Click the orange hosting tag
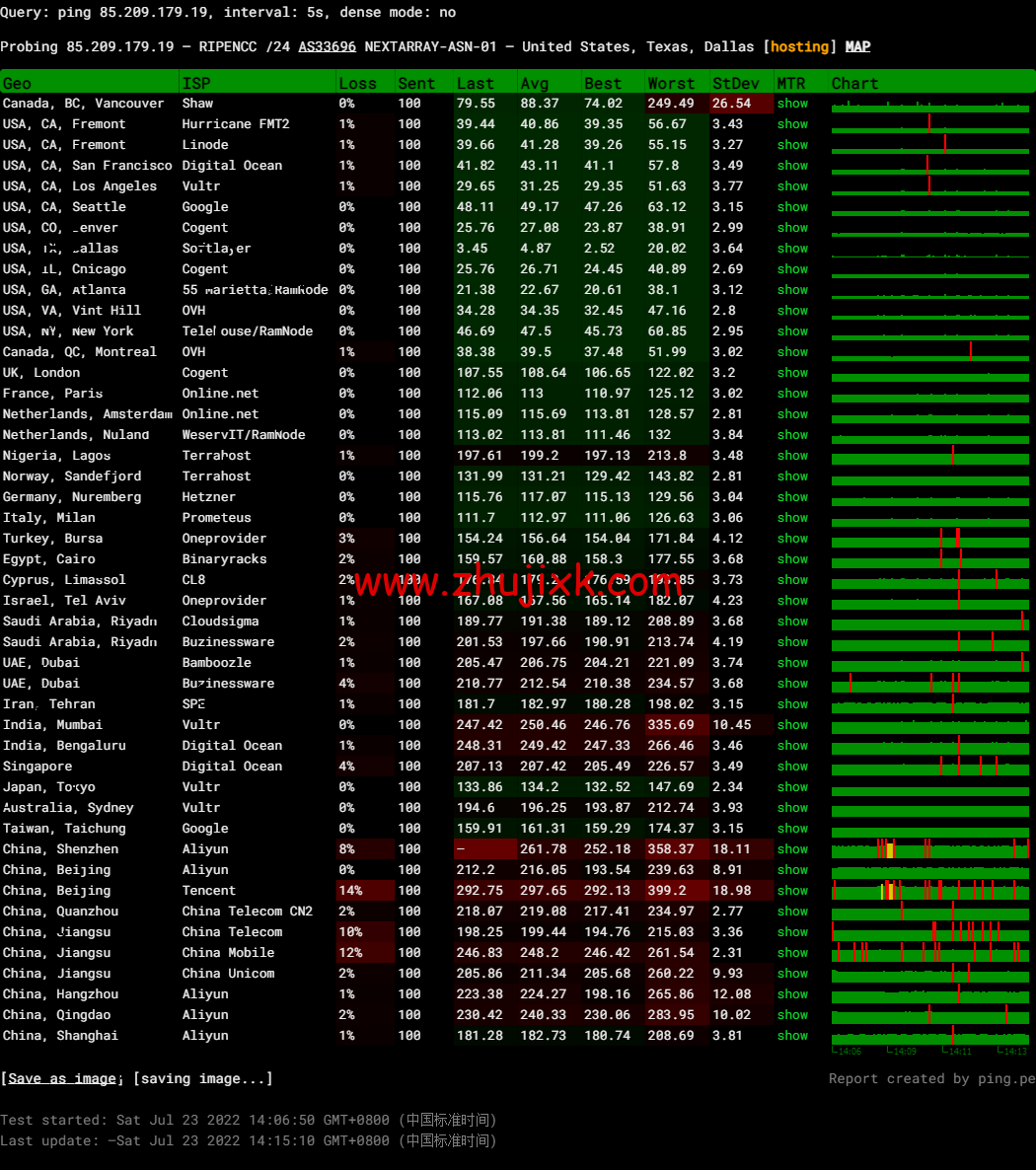Image resolution: width=1036 pixels, height=1170 pixels. coord(799,46)
